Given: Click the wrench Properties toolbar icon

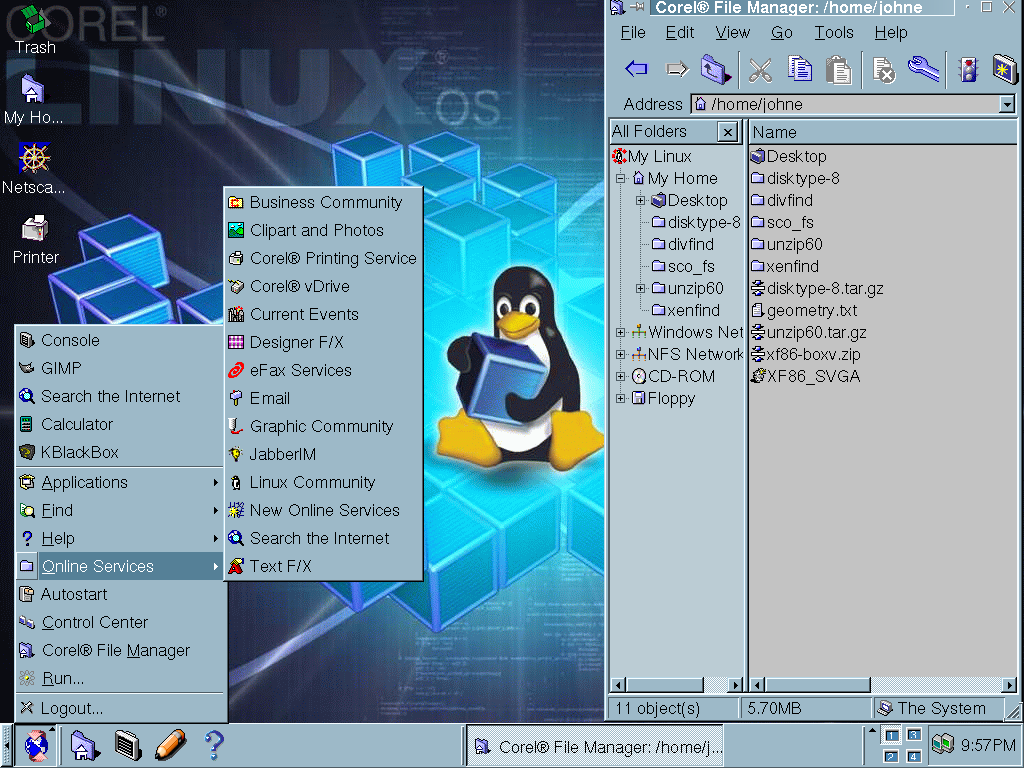Looking at the screenshot, I should pos(923,69).
